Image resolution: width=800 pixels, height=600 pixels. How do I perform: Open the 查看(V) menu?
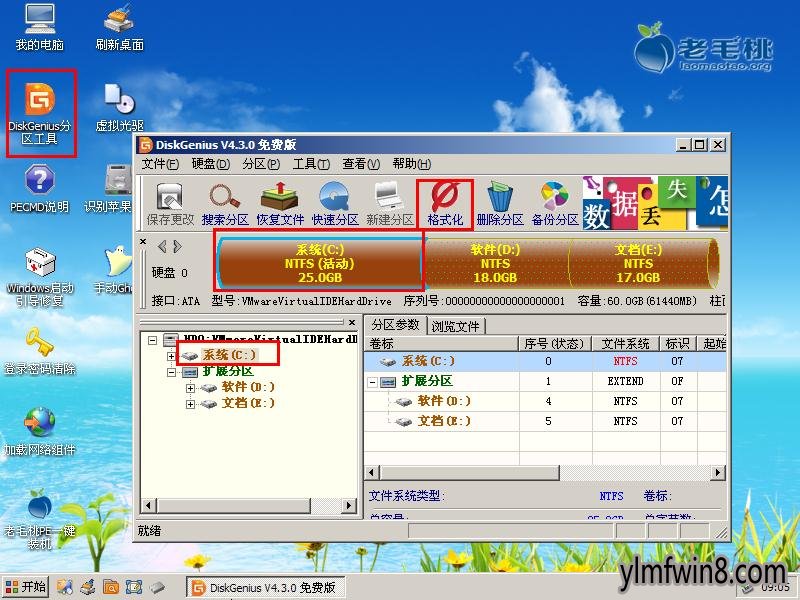pyautogui.click(x=361, y=164)
